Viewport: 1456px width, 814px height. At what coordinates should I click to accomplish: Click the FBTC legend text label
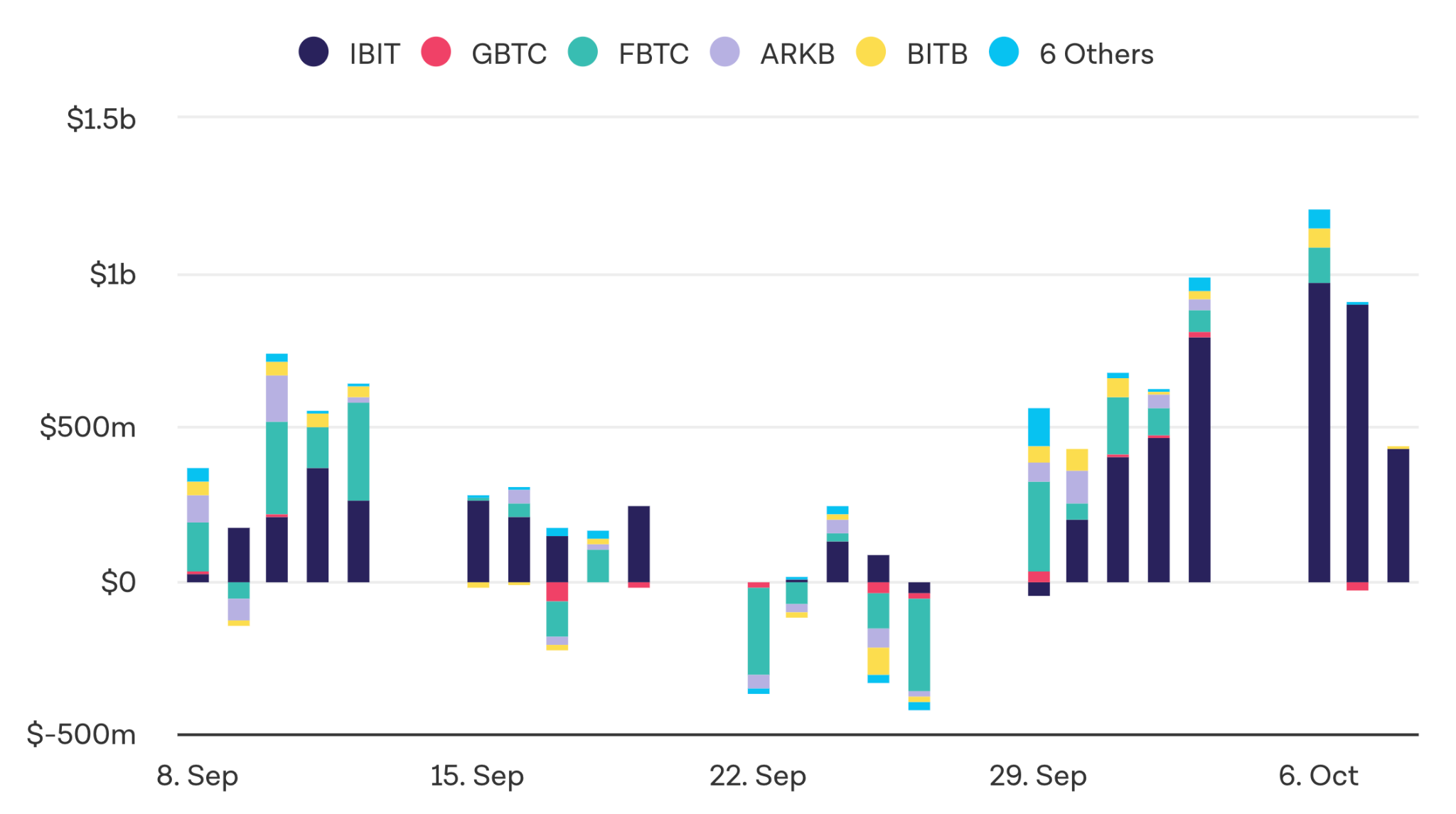coord(653,54)
